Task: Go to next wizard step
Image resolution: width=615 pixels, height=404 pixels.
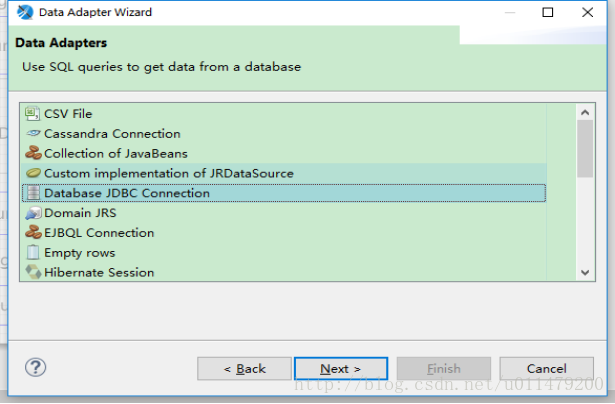Action: [x=341, y=369]
